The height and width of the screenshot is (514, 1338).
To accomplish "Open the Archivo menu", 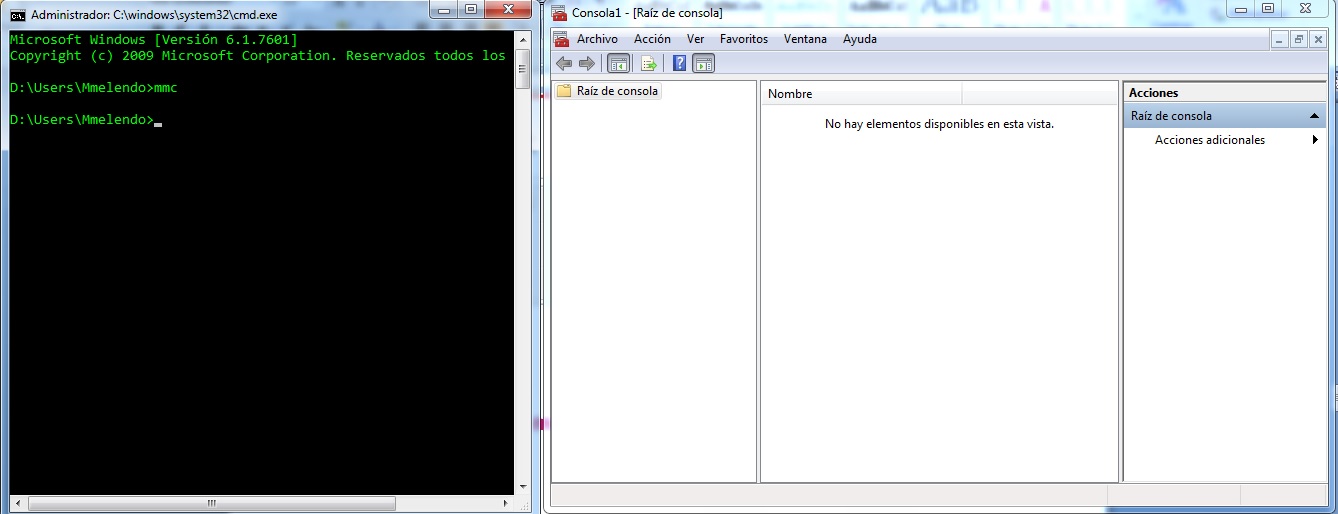I will point(597,39).
